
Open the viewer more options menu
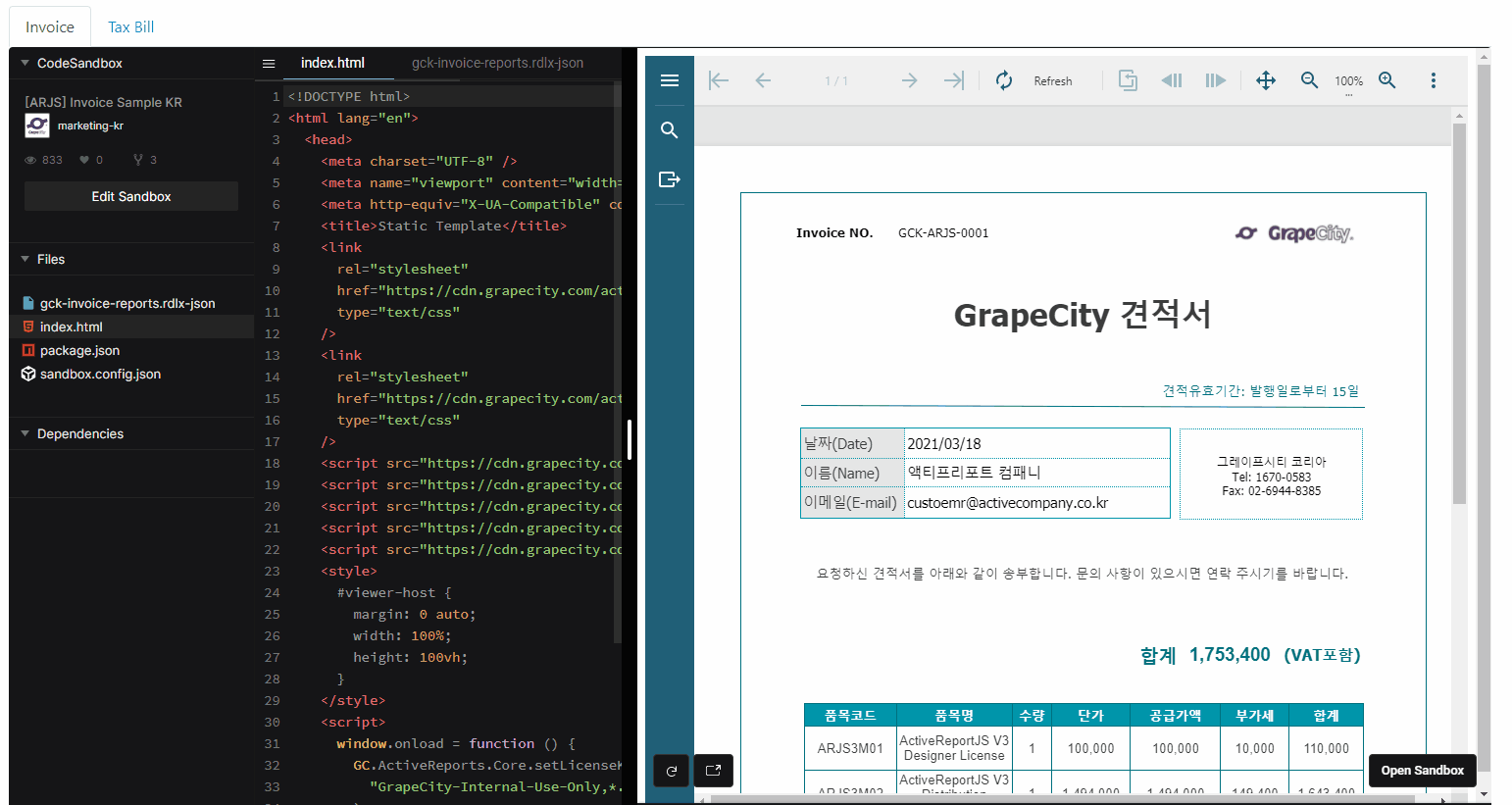point(1433,80)
